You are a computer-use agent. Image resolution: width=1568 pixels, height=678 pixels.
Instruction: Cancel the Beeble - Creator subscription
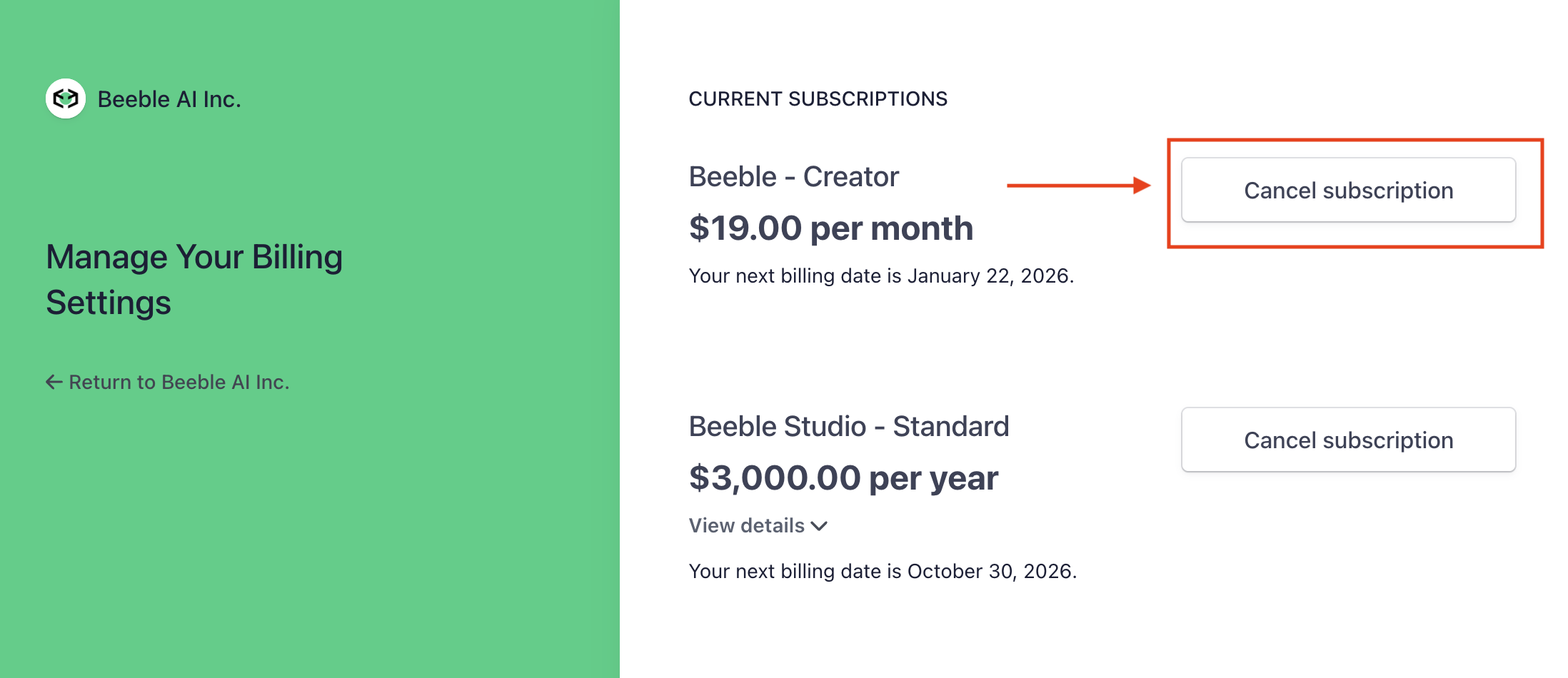1348,191
